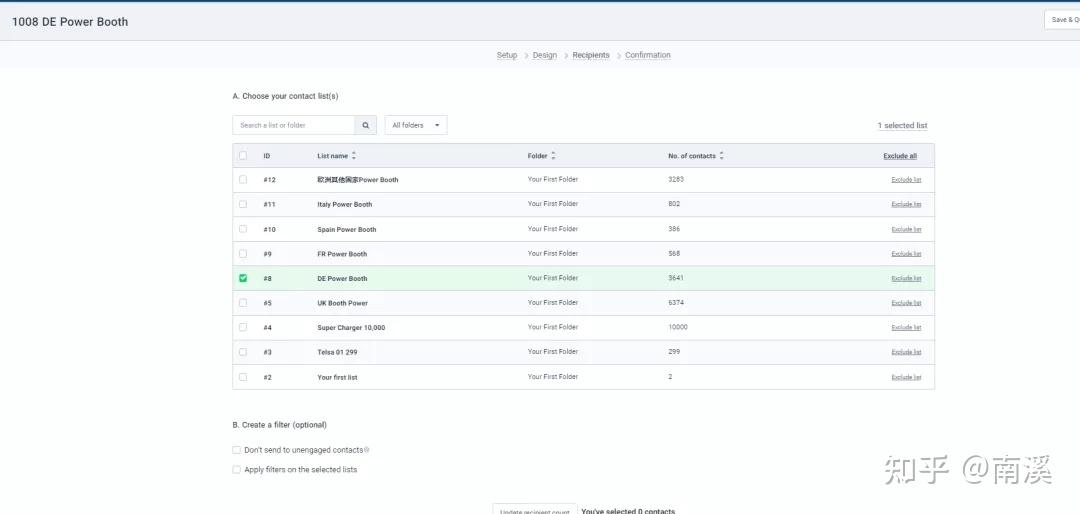Click the 'Spain Power Booth' list name
Viewport: 1080px width, 514px height.
pos(347,229)
